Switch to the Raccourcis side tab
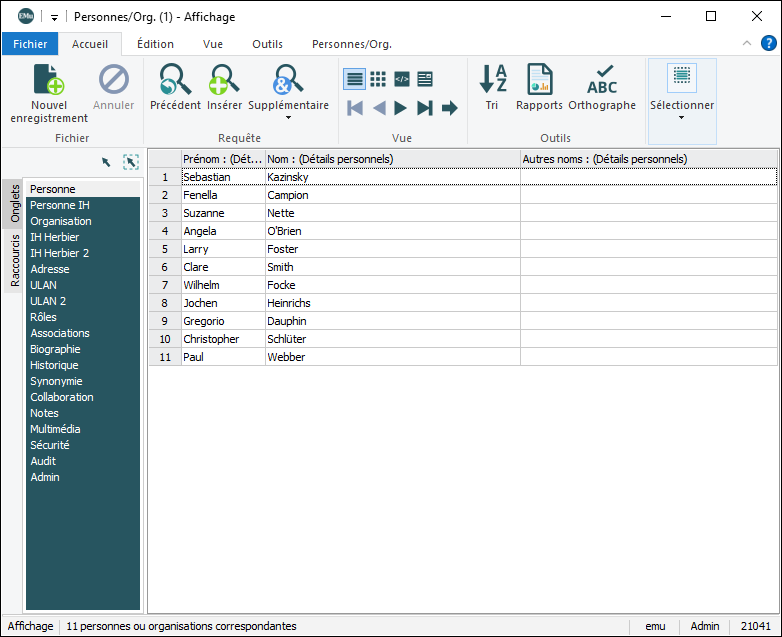This screenshot has width=782, height=637. point(15,261)
